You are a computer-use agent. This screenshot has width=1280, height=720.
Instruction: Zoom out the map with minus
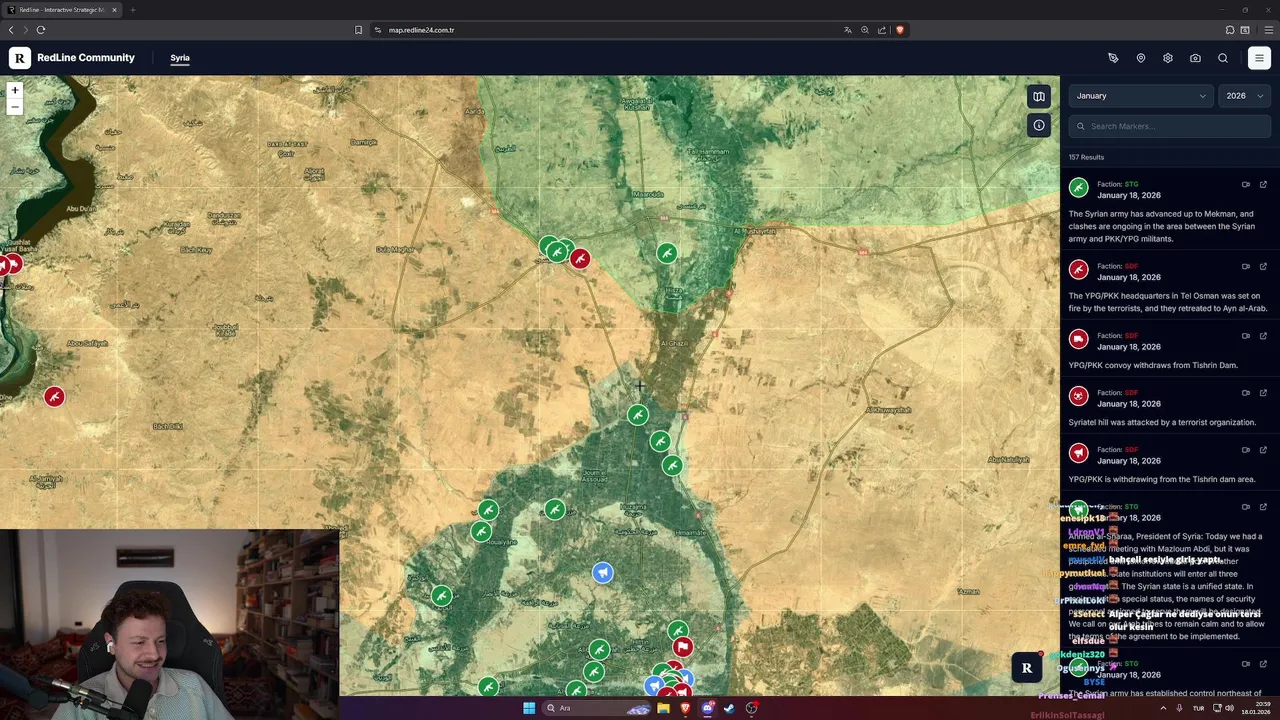pyautogui.click(x=14, y=107)
